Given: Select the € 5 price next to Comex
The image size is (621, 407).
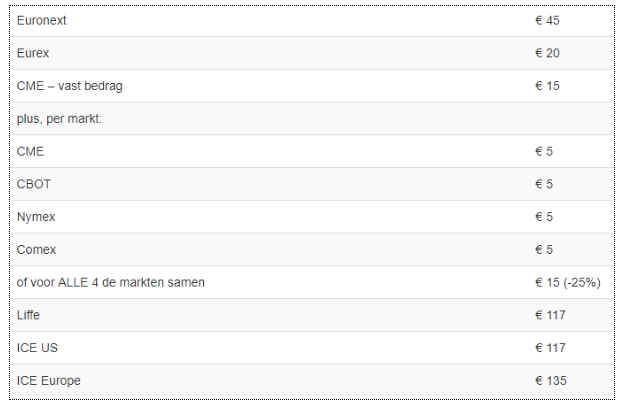Looking at the screenshot, I should pos(544,250).
